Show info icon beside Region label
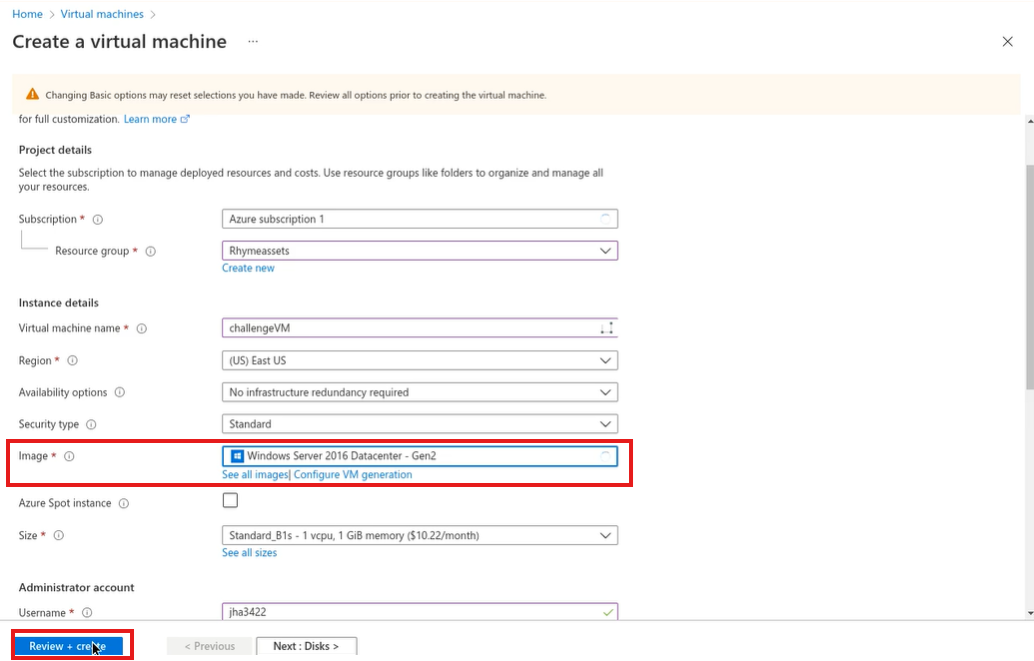This screenshot has height=661, width=1034. tap(73, 361)
